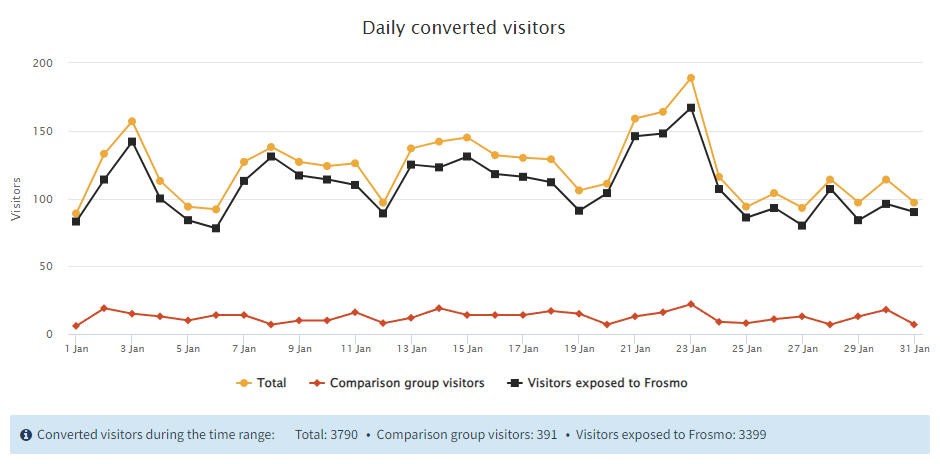This screenshot has width=940, height=464.
Task: Click the info icon in the summary bar
Action: pyautogui.click(x=26, y=435)
